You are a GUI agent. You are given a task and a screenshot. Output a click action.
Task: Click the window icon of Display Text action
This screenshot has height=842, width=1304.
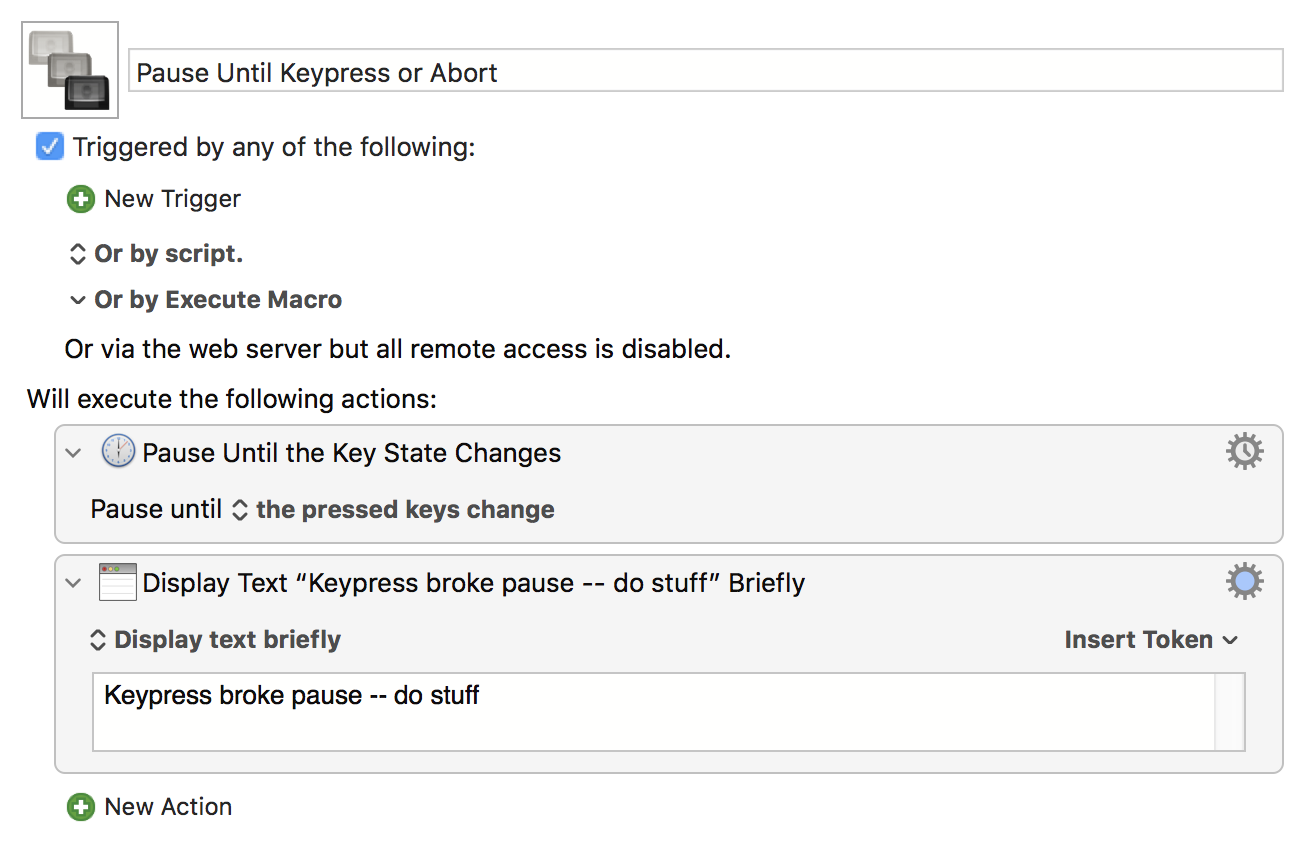(118, 582)
